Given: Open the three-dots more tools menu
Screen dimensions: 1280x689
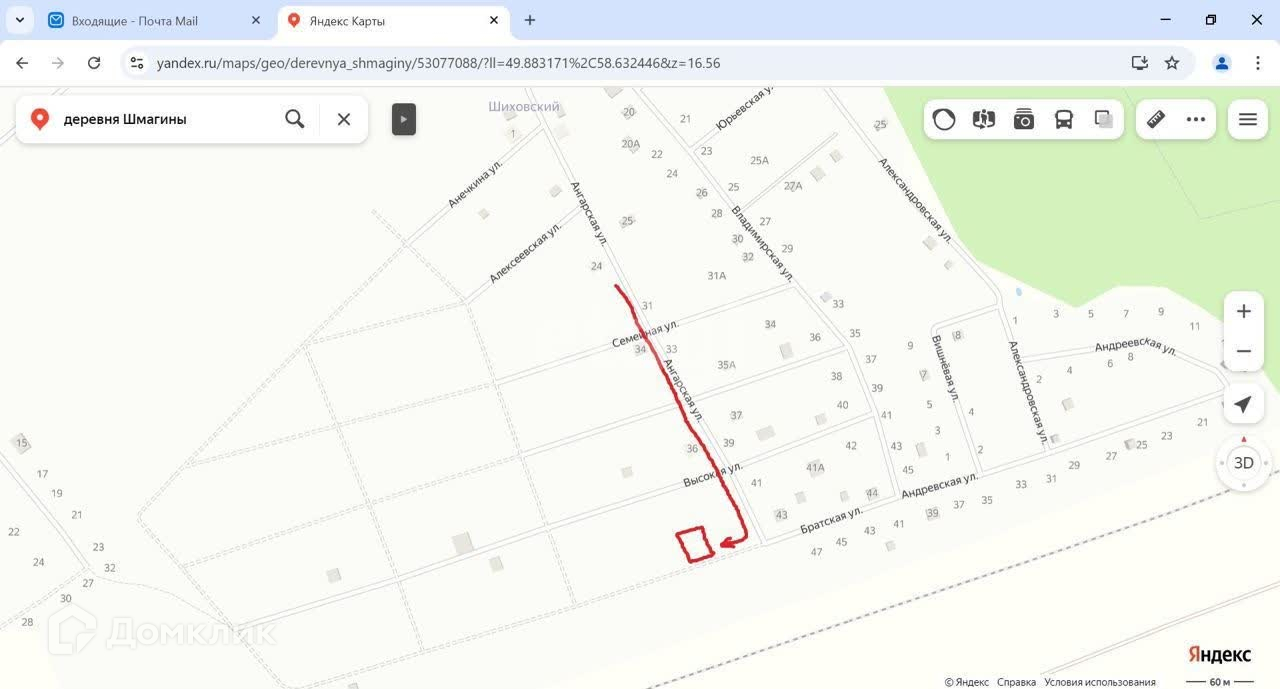Looking at the screenshot, I should (1196, 119).
